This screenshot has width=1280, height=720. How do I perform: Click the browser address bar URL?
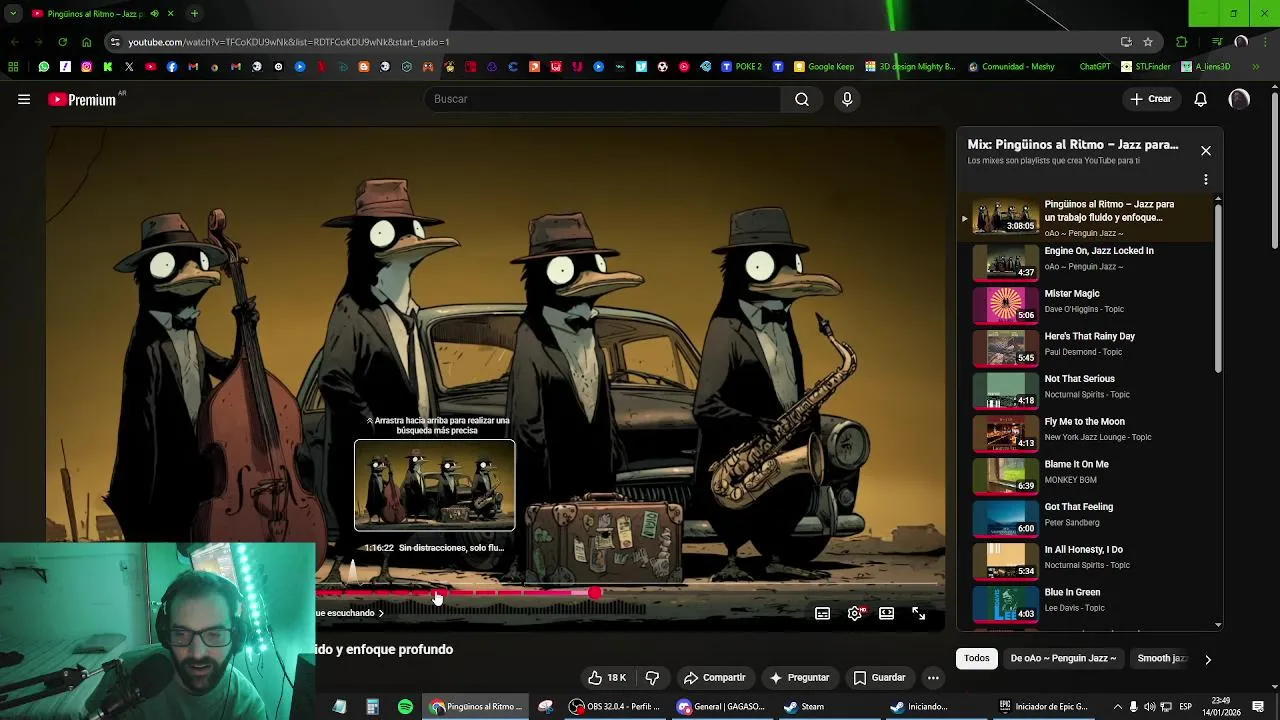click(x=288, y=42)
